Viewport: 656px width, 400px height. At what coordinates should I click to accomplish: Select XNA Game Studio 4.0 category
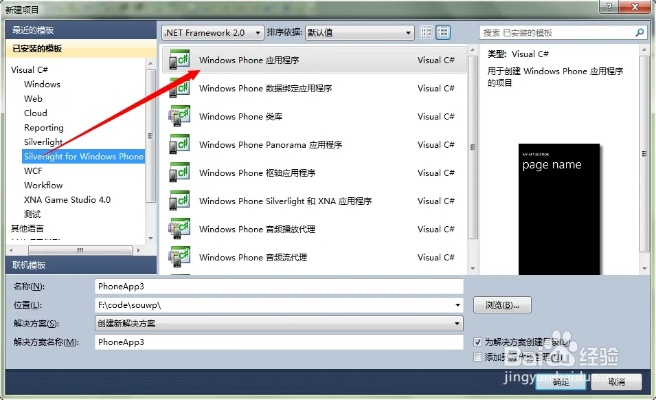(x=67, y=200)
